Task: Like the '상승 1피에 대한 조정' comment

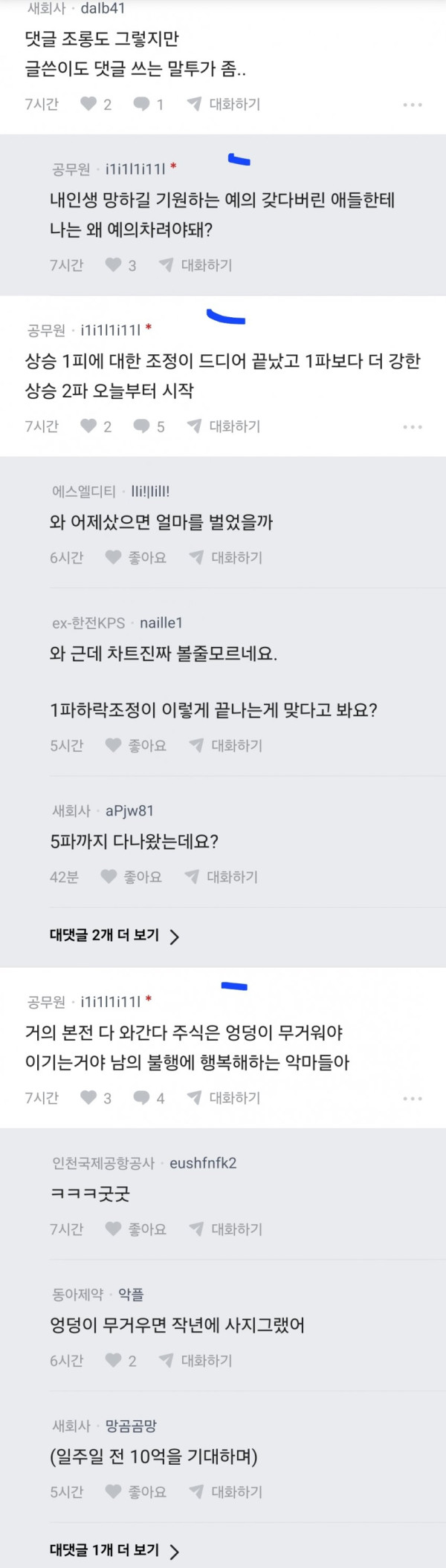Action: tap(88, 426)
